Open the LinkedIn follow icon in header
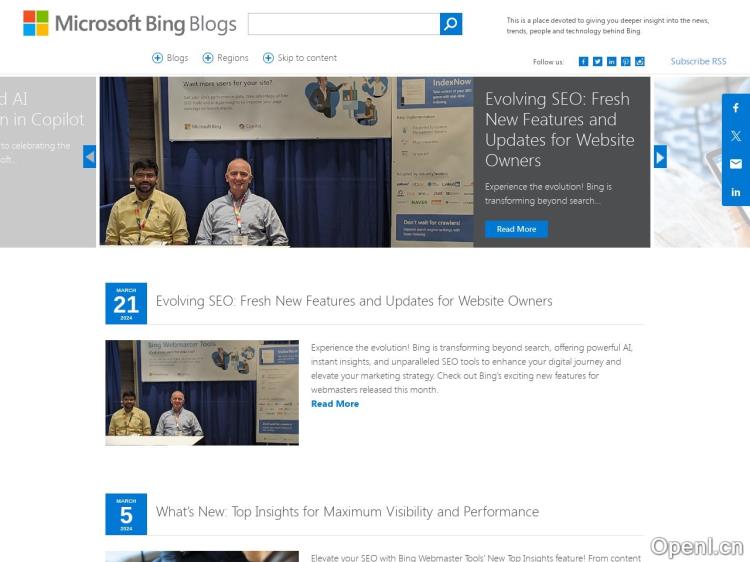 611,61
